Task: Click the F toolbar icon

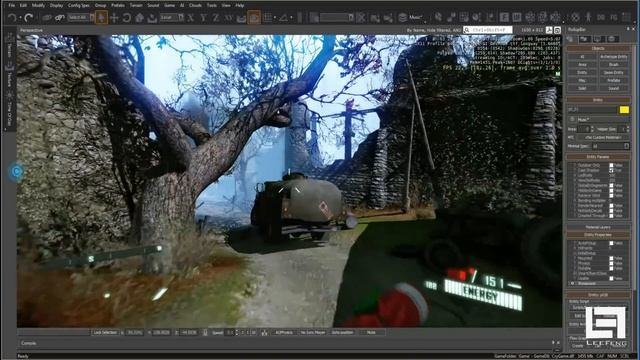Action: point(504,18)
